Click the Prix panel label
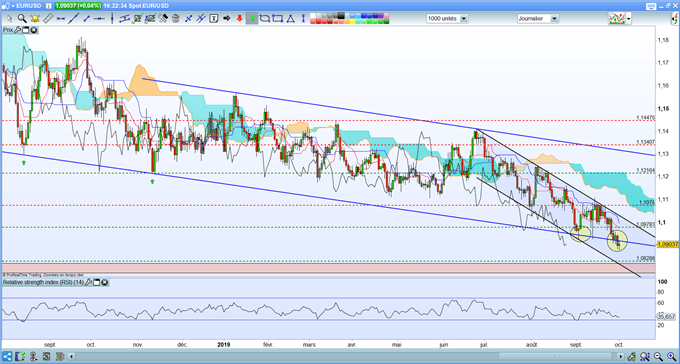 (x=8, y=30)
